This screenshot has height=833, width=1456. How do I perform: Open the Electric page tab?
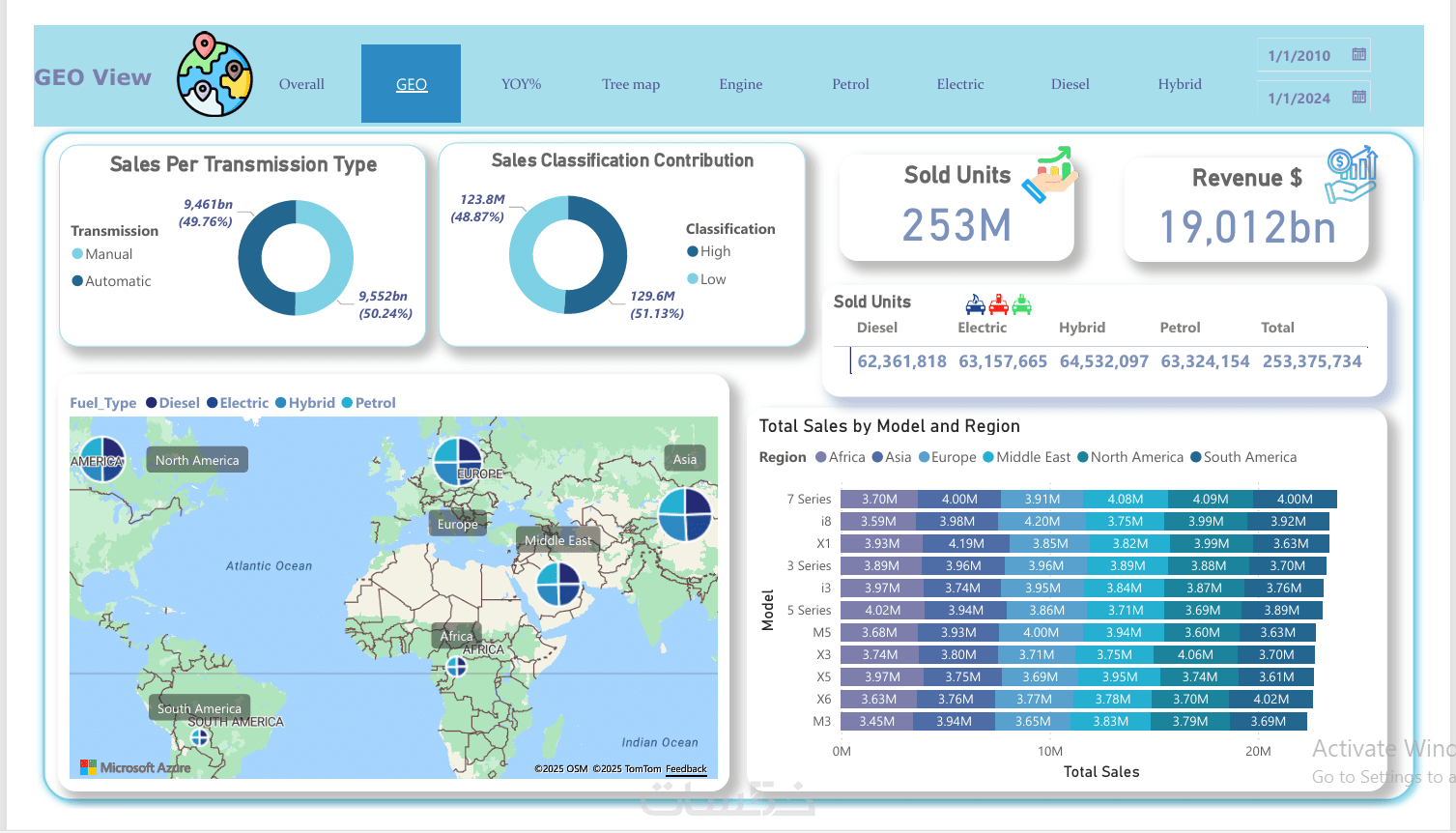pyautogui.click(x=960, y=84)
